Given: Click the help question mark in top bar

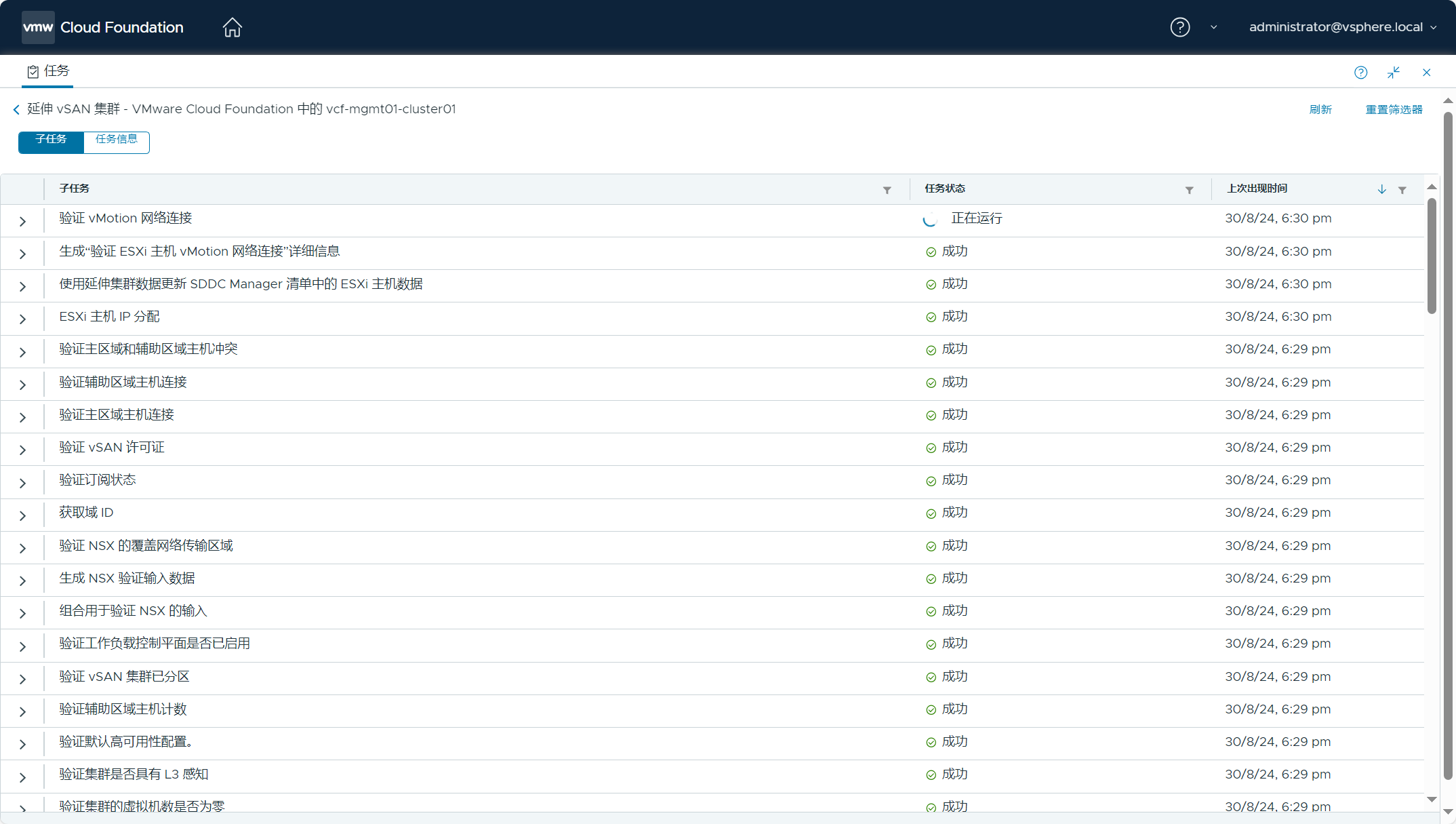Looking at the screenshot, I should pyautogui.click(x=1179, y=27).
